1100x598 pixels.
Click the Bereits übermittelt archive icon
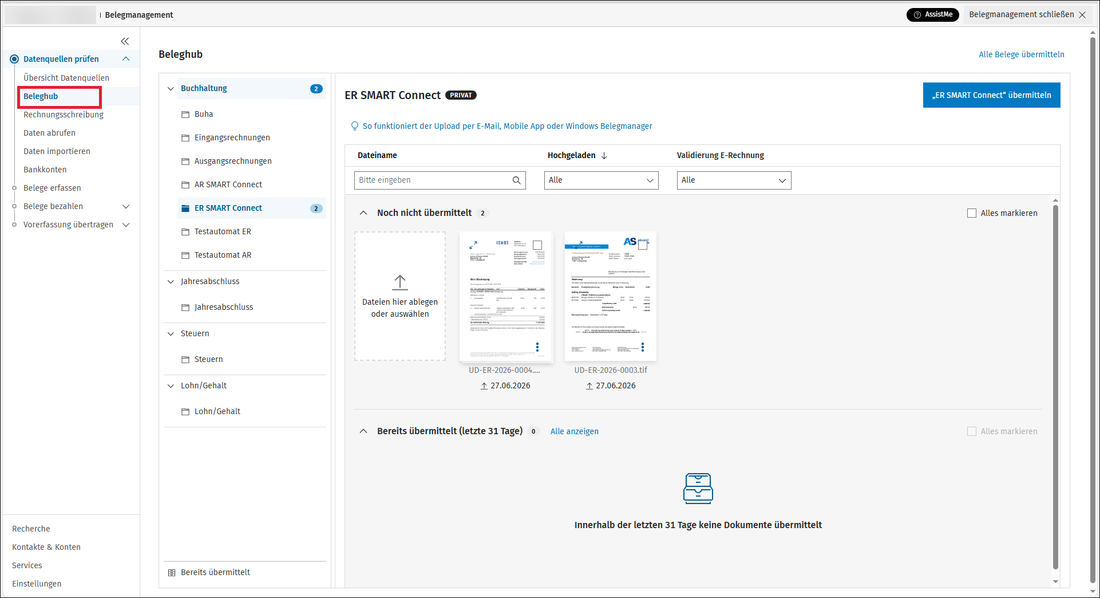coord(172,573)
